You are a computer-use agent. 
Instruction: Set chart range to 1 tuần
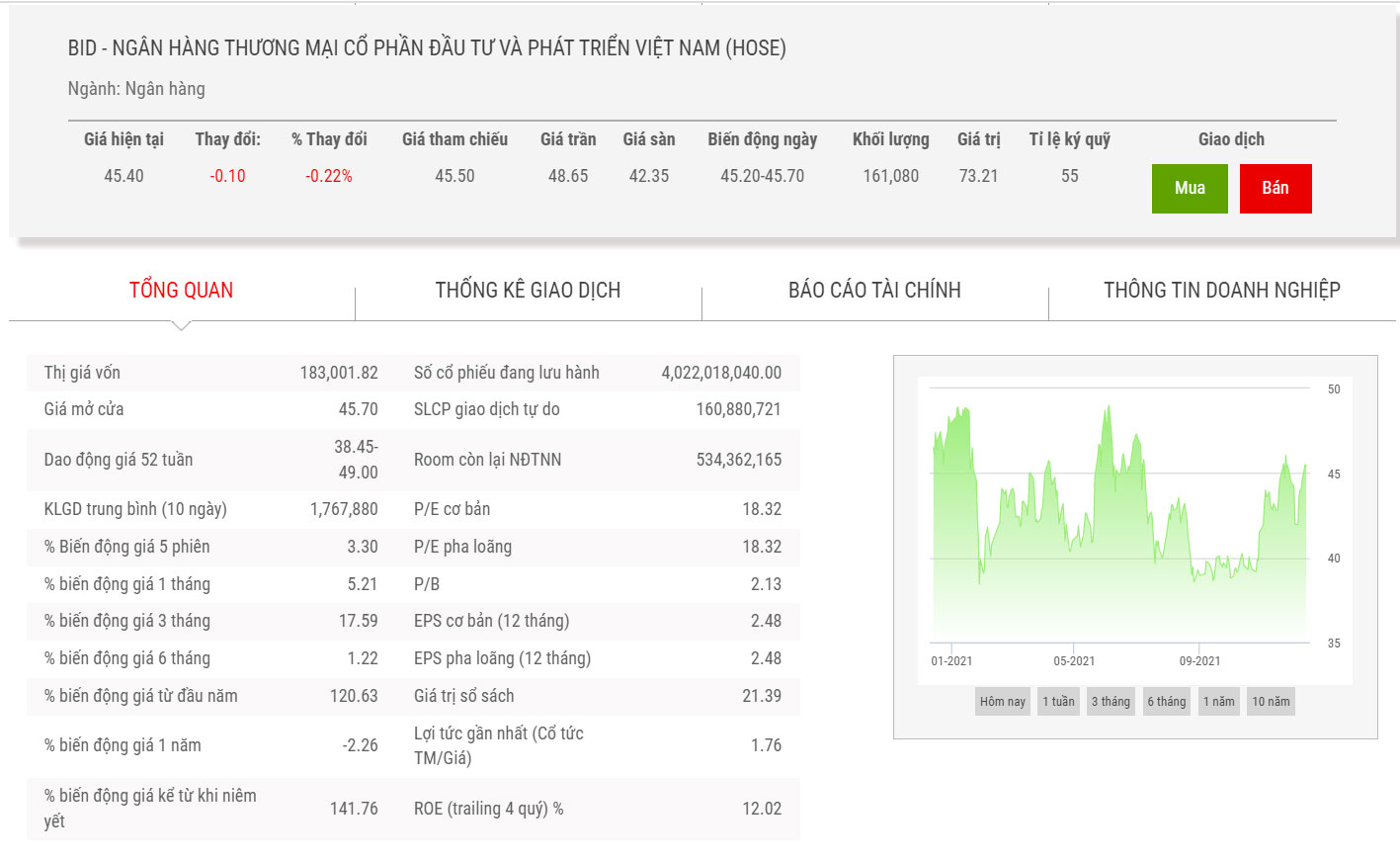point(1058,702)
